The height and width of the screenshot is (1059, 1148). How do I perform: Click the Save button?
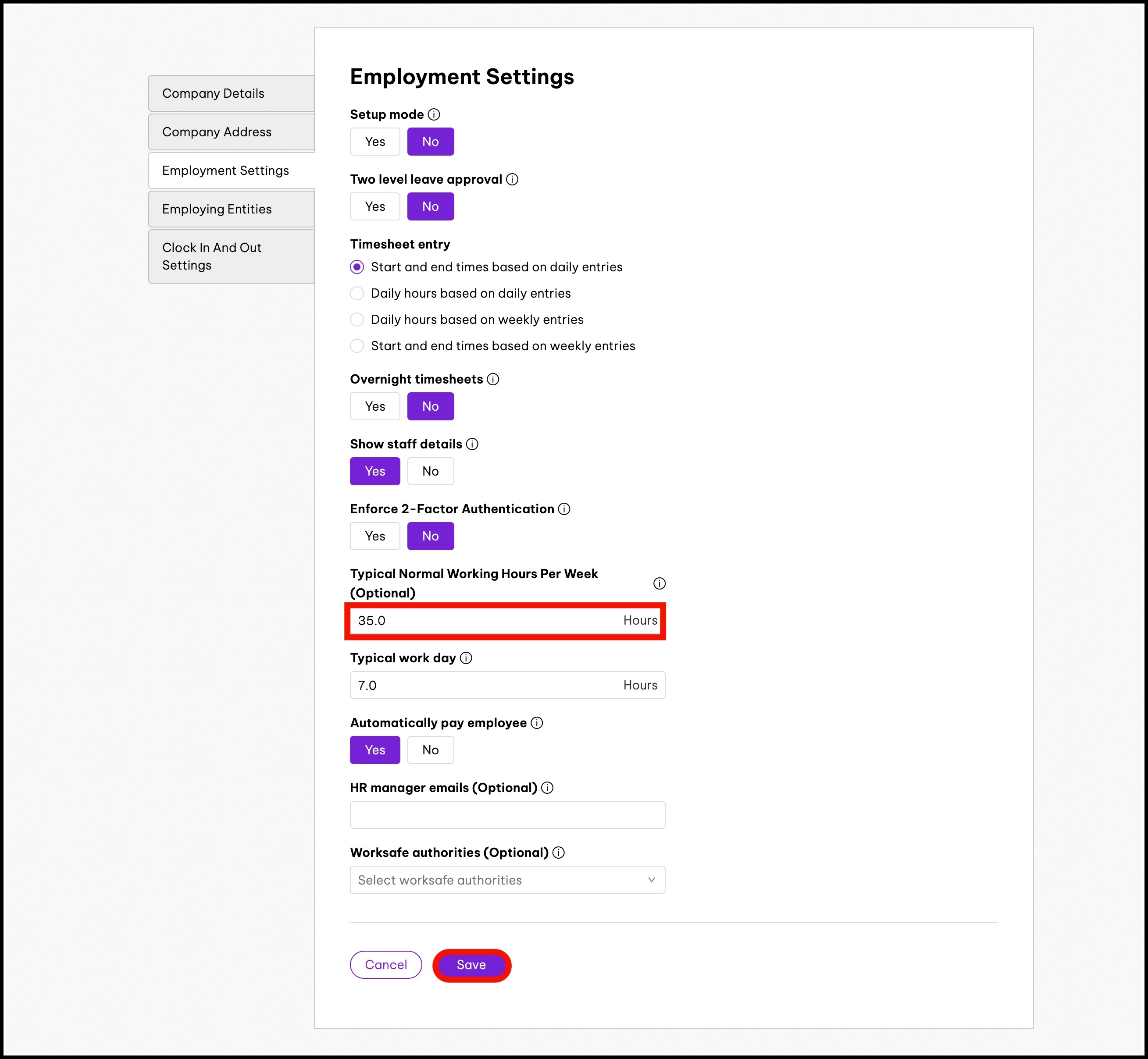471,965
